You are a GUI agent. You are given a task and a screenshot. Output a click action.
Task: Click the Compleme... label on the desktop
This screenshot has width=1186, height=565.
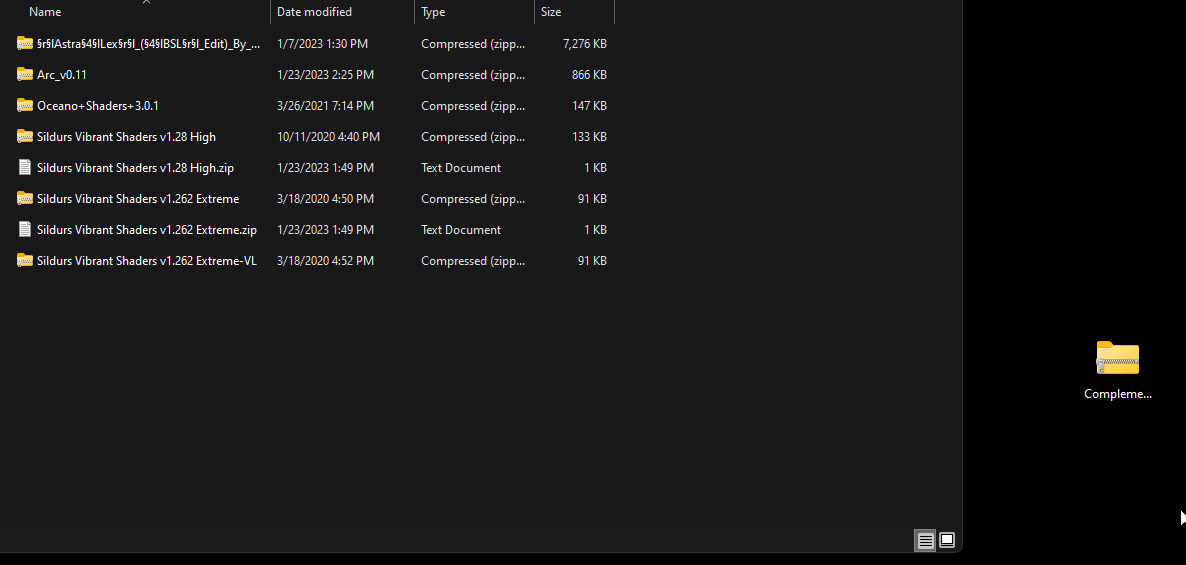click(x=1117, y=394)
